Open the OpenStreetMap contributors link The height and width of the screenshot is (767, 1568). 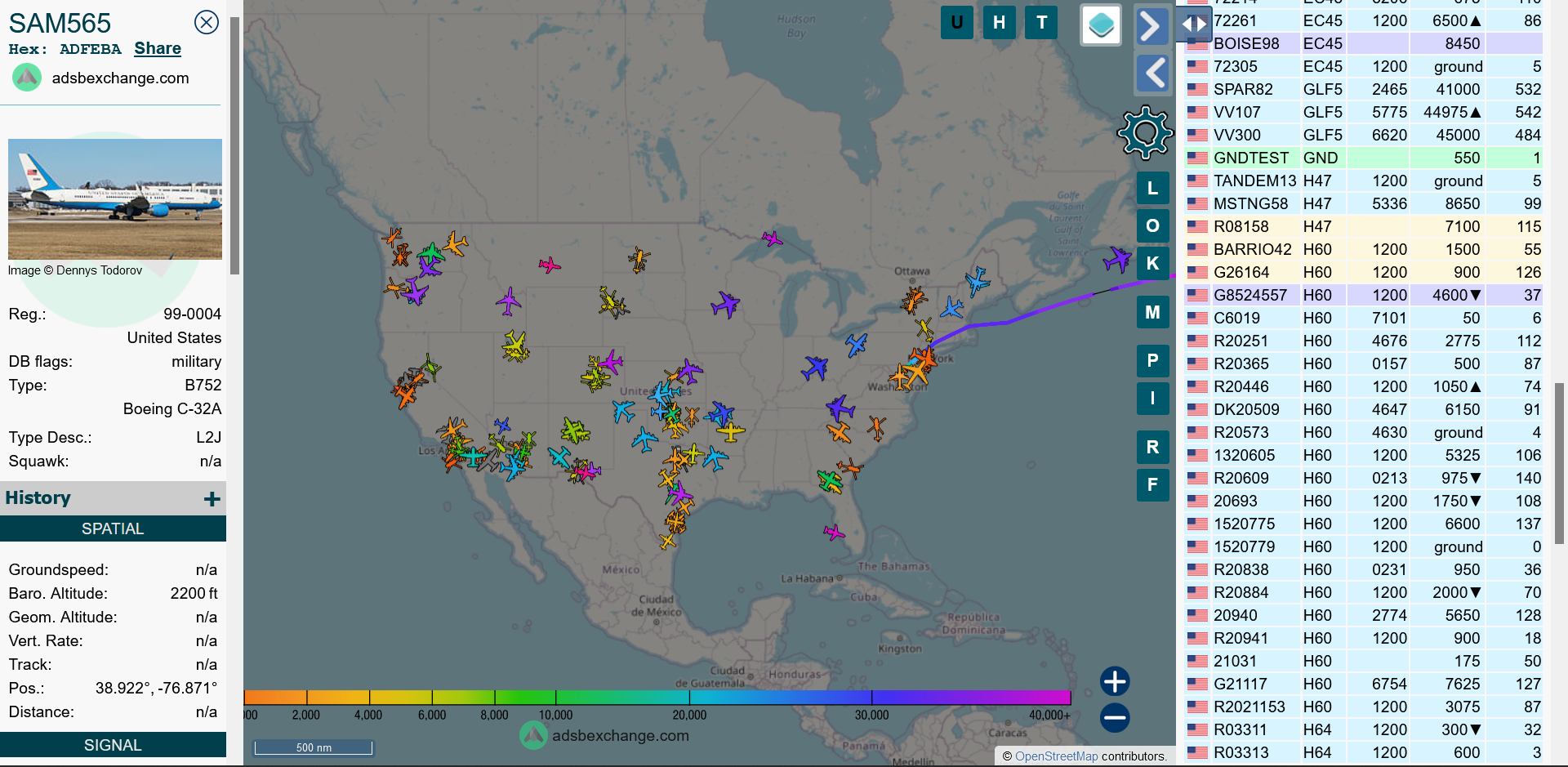pos(1056,756)
